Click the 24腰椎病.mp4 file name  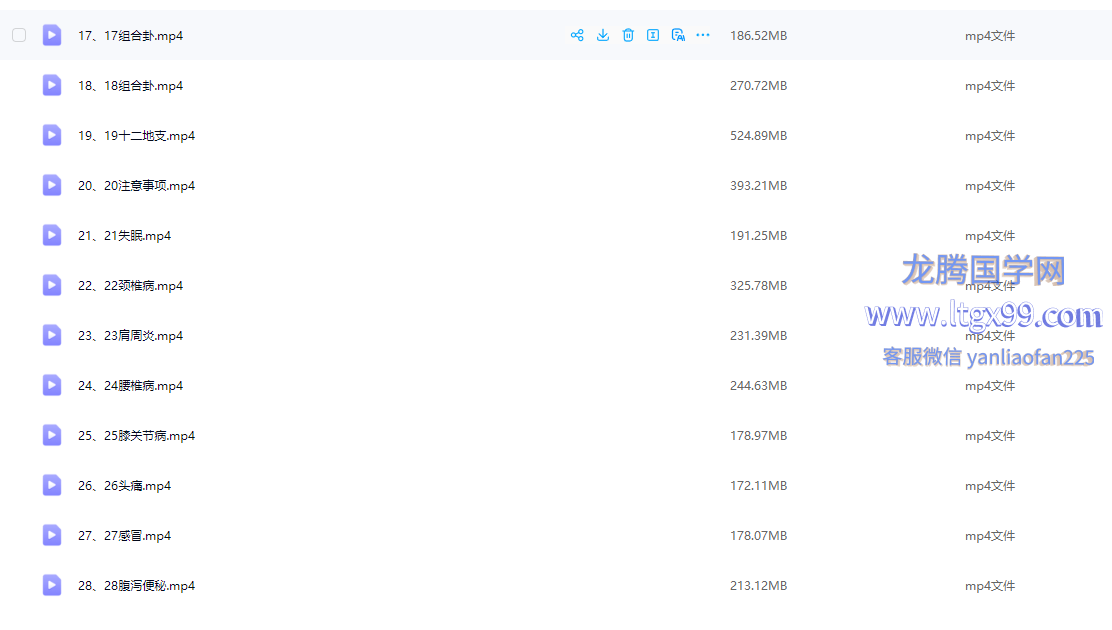[x=130, y=386]
